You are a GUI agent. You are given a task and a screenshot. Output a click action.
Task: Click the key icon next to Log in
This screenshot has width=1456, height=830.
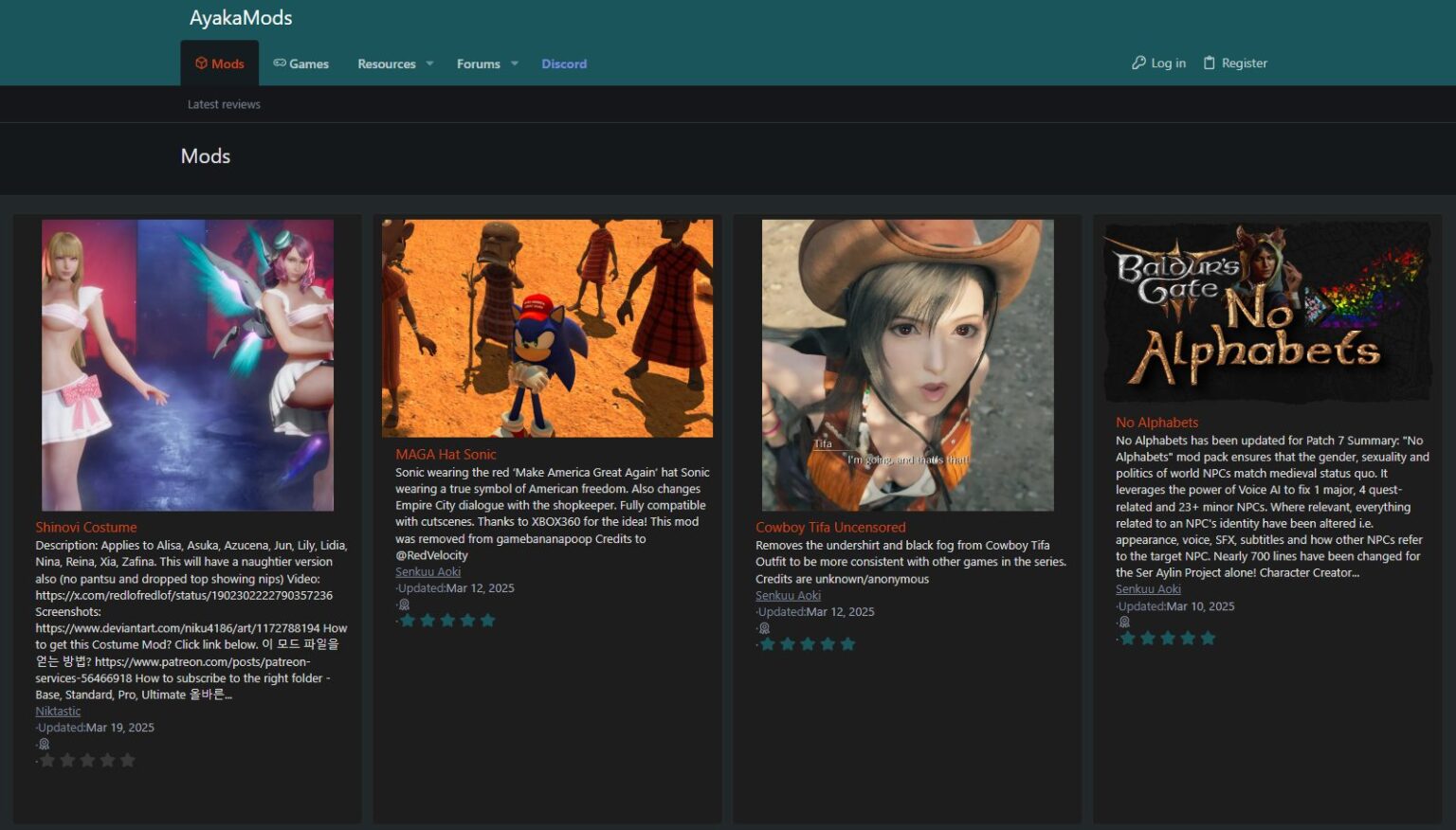(1137, 63)
